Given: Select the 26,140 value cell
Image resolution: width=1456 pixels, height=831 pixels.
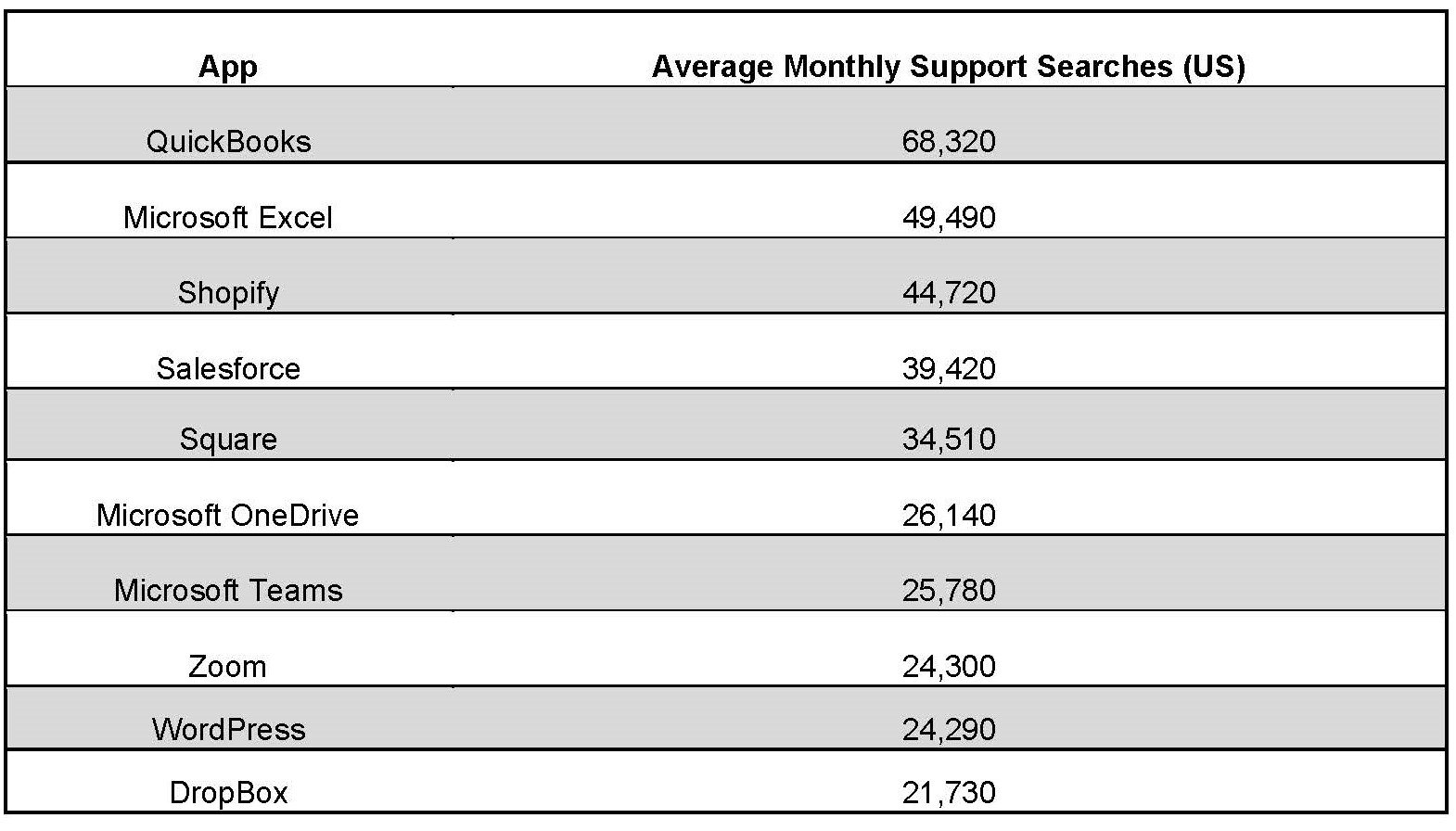Looking at the screenshot, I should tap(949, 516).
